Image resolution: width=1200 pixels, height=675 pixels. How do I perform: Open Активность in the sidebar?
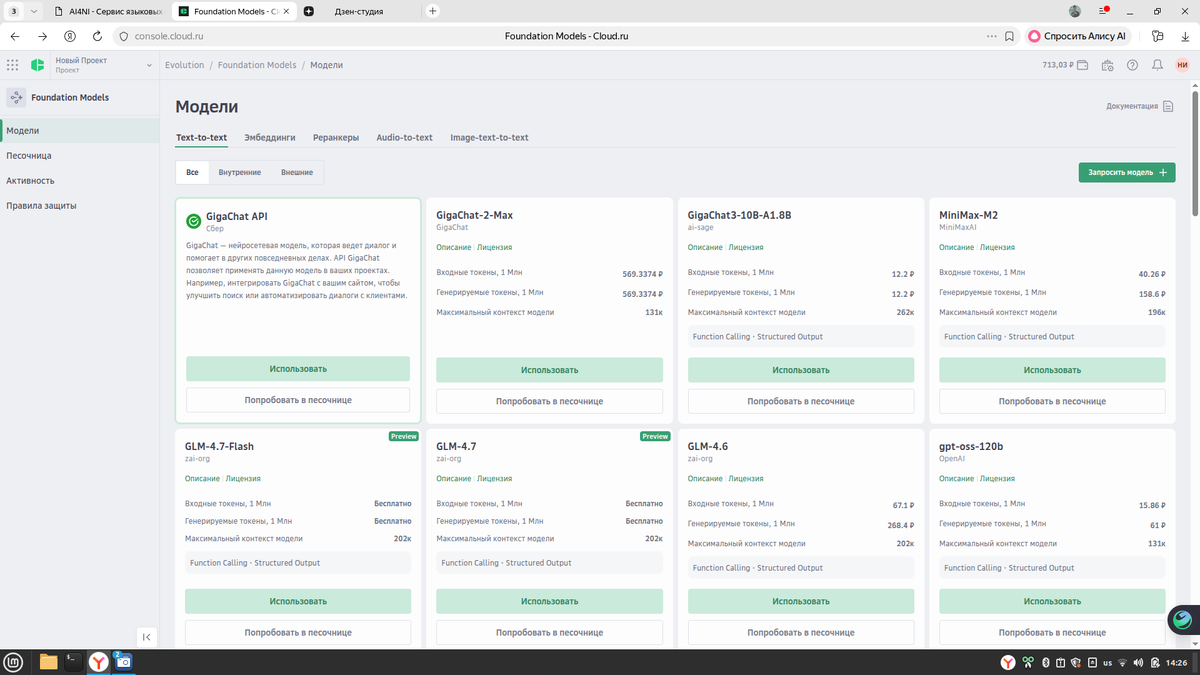point(80,181)
